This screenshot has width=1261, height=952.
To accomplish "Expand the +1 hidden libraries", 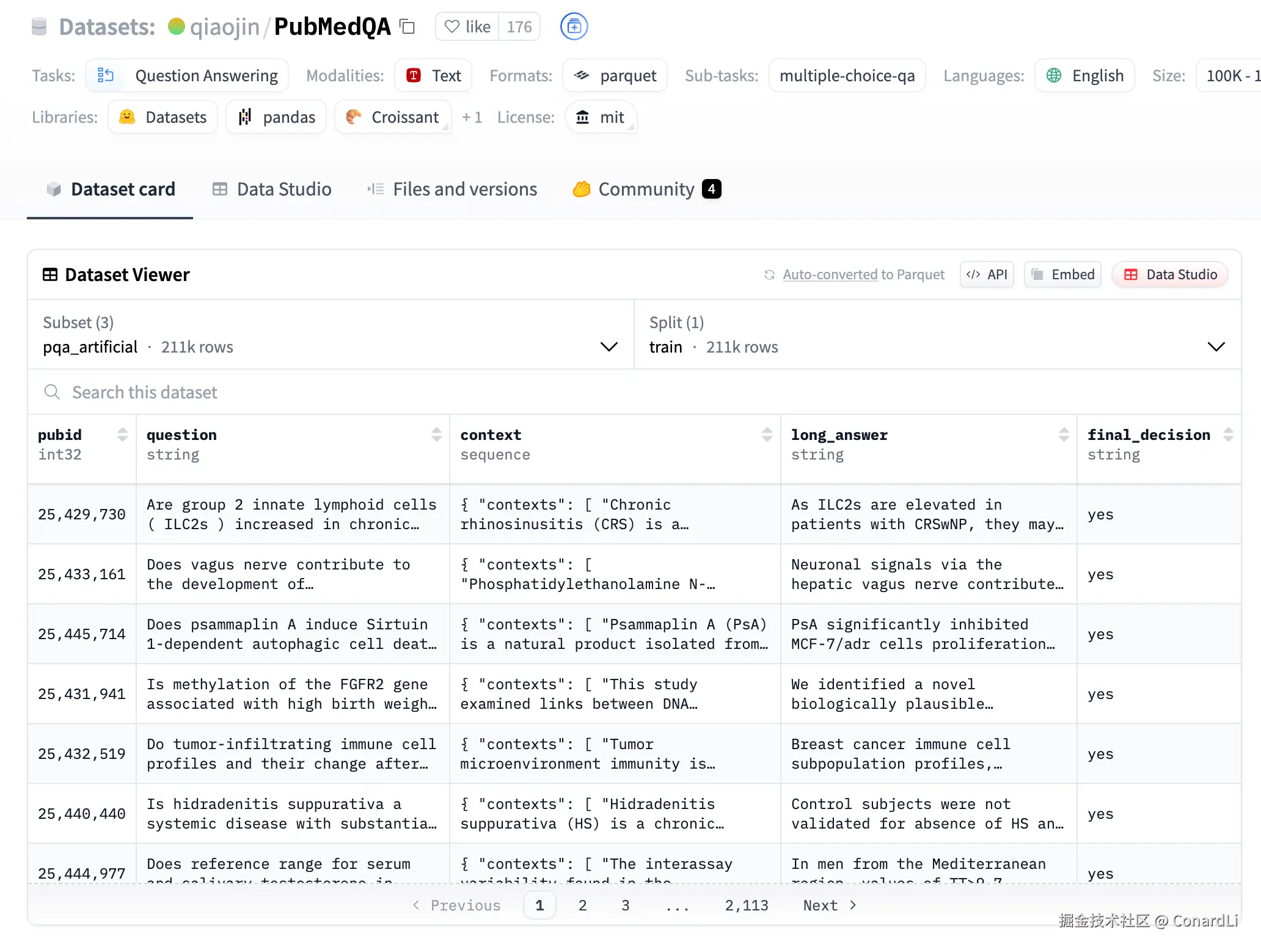I will point(471,117).
